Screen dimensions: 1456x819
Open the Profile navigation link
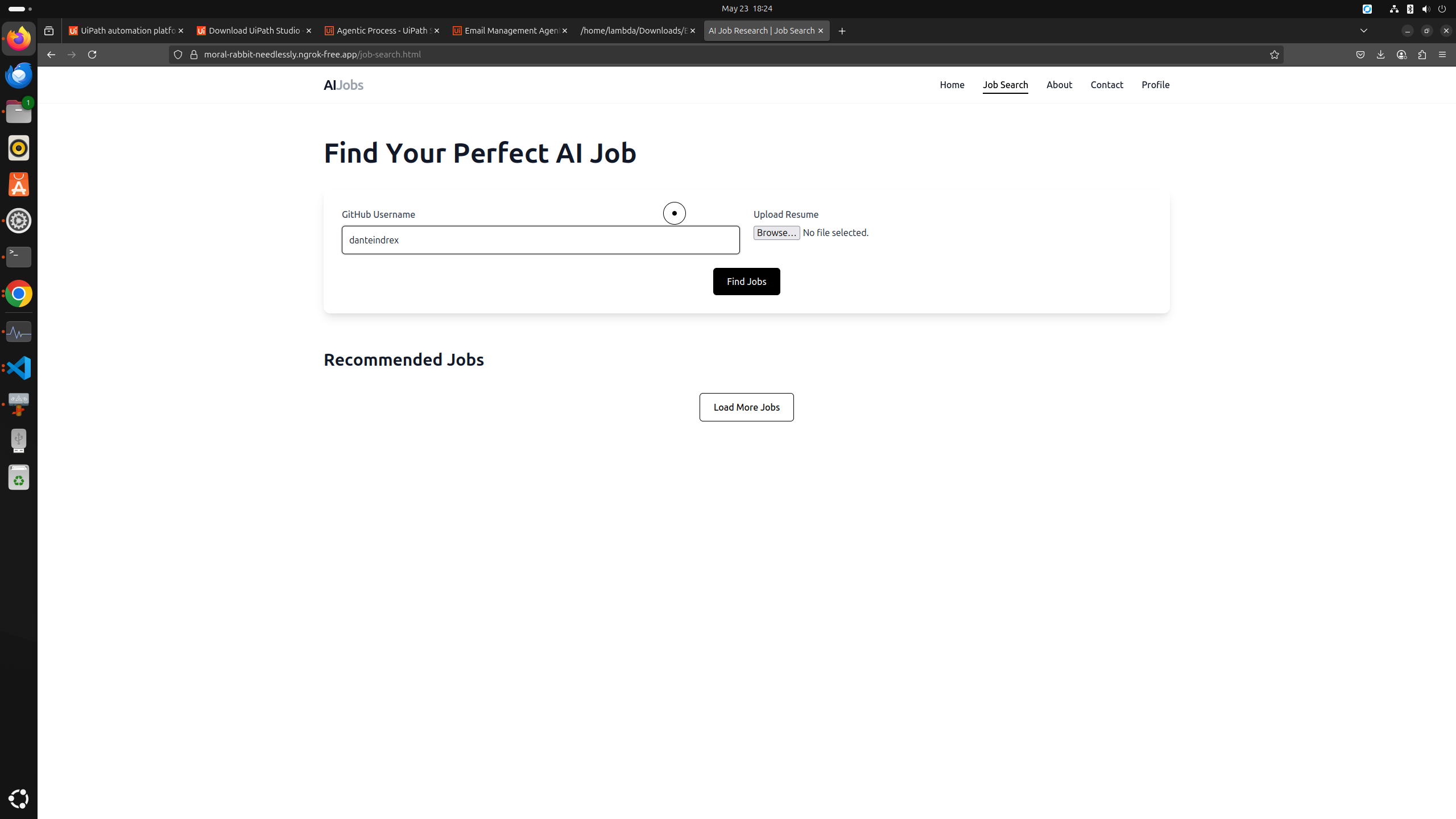[x=1155, y=85]
